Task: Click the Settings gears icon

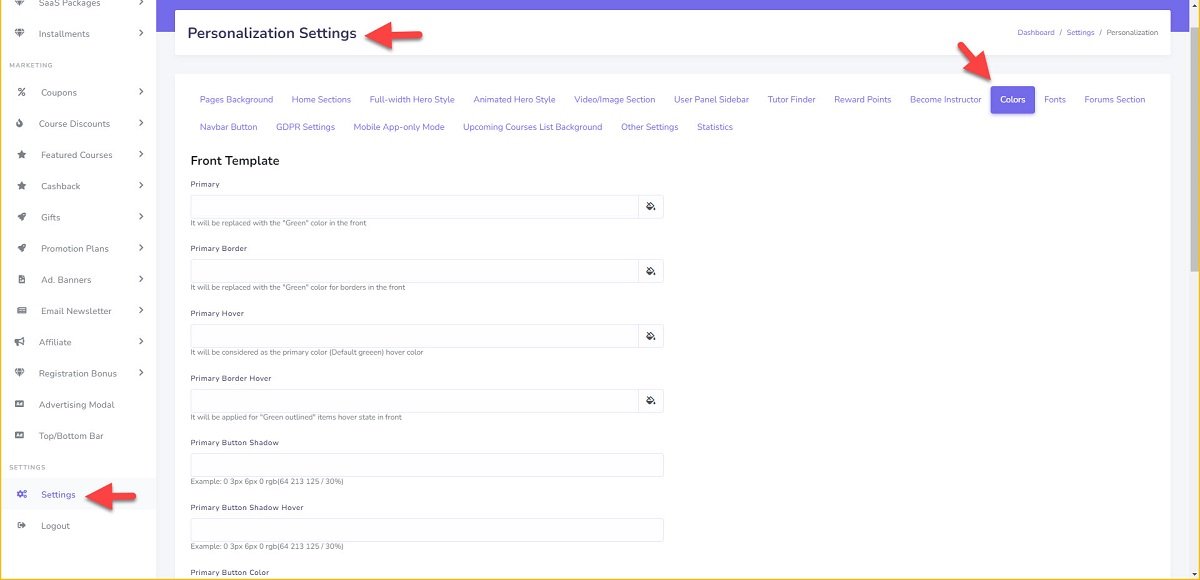Action: point(22,495)
